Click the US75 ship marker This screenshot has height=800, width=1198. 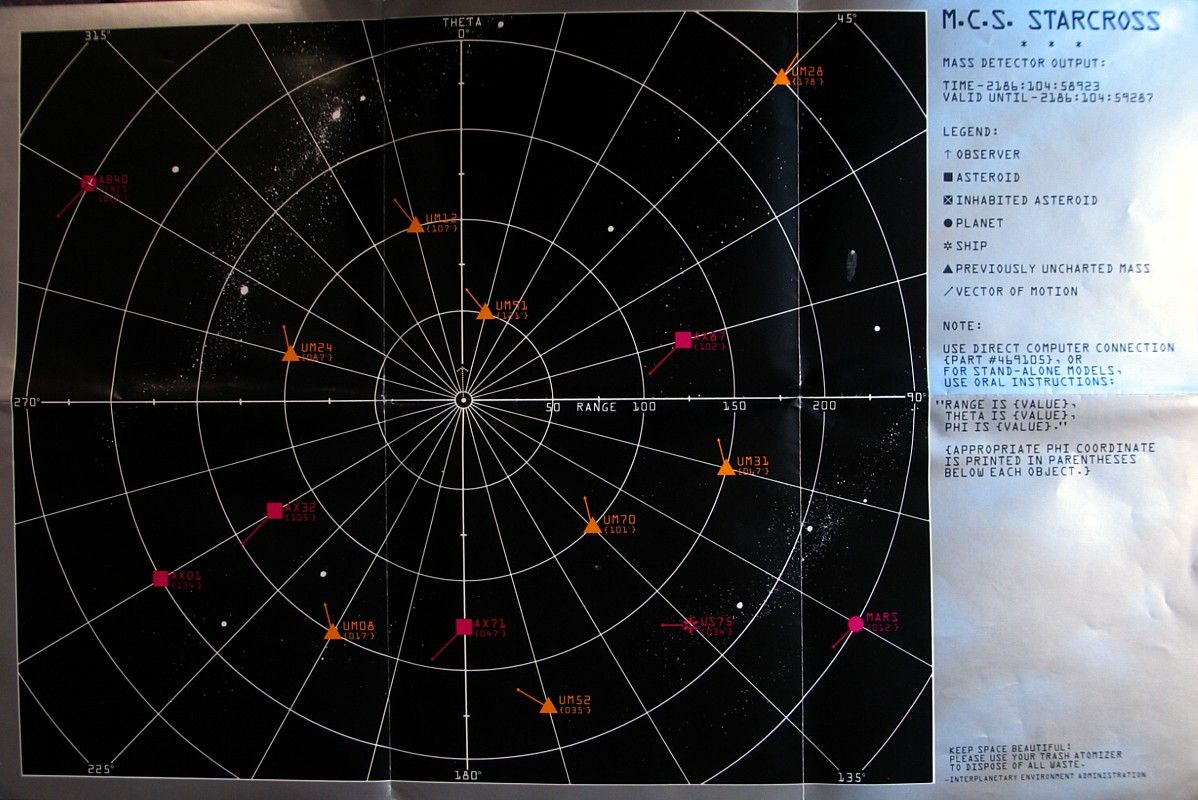point(690,625)
